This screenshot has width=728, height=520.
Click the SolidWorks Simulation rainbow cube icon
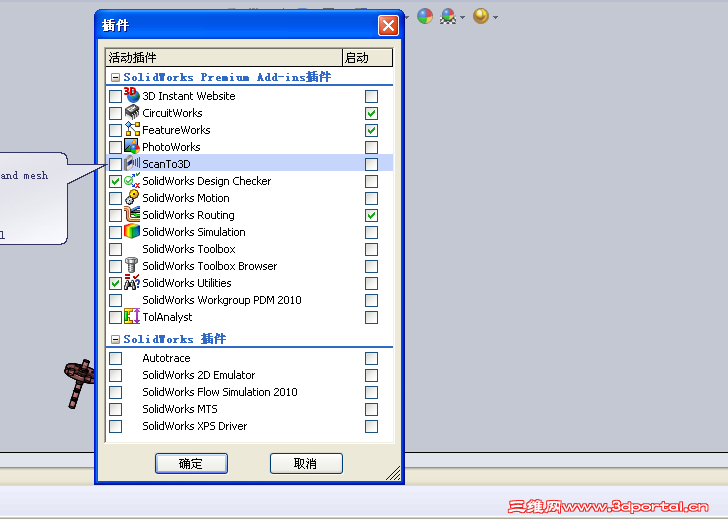coord(132,231)
